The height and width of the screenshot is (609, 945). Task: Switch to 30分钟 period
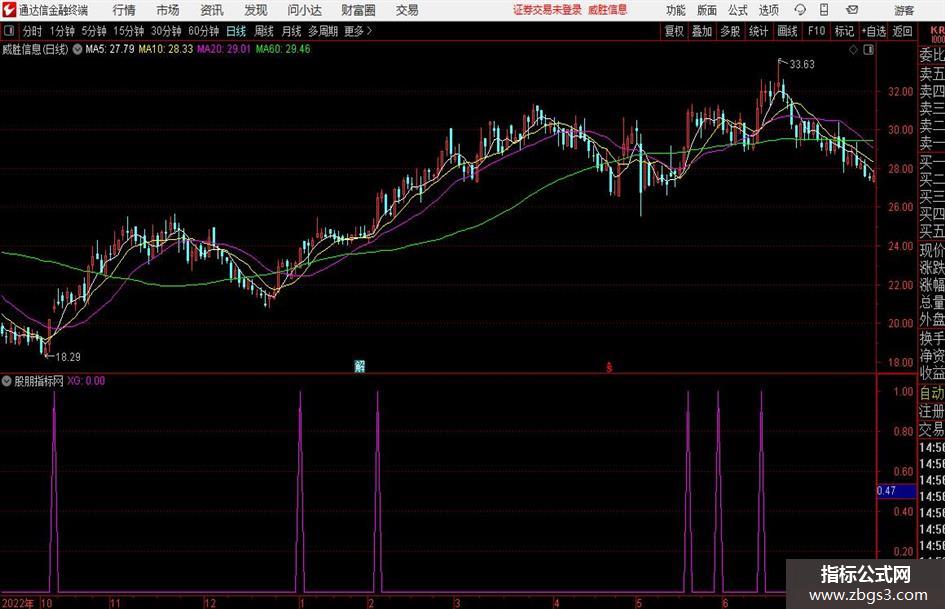[166, 31]
